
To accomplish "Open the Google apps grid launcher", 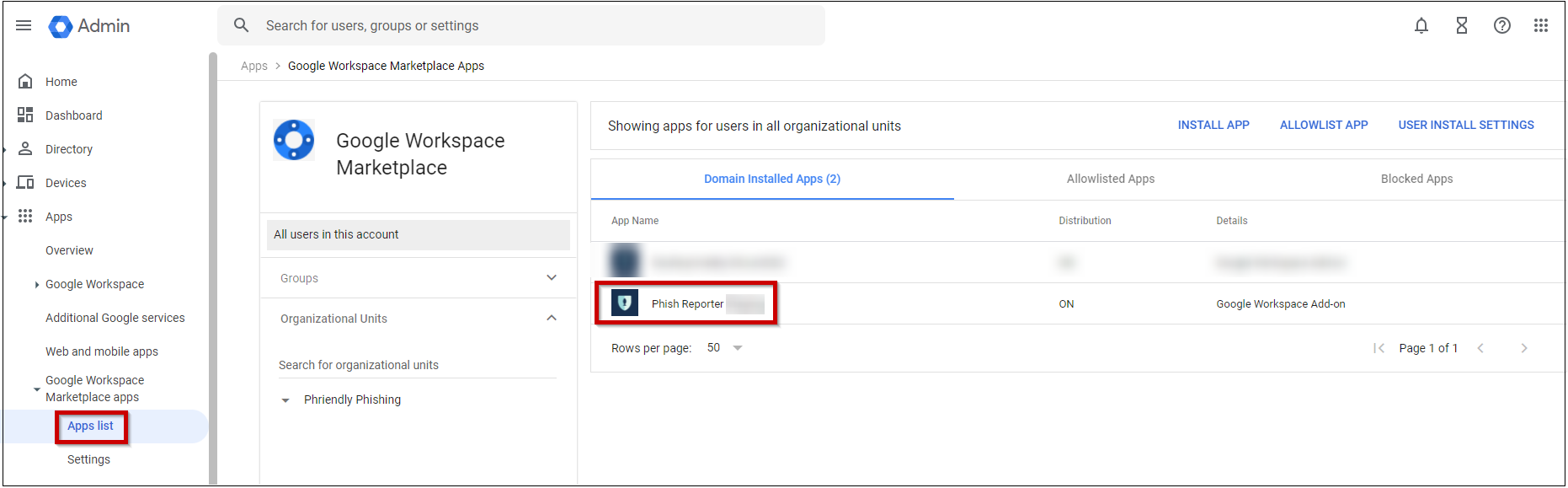I will click(x=1541, y=26).
